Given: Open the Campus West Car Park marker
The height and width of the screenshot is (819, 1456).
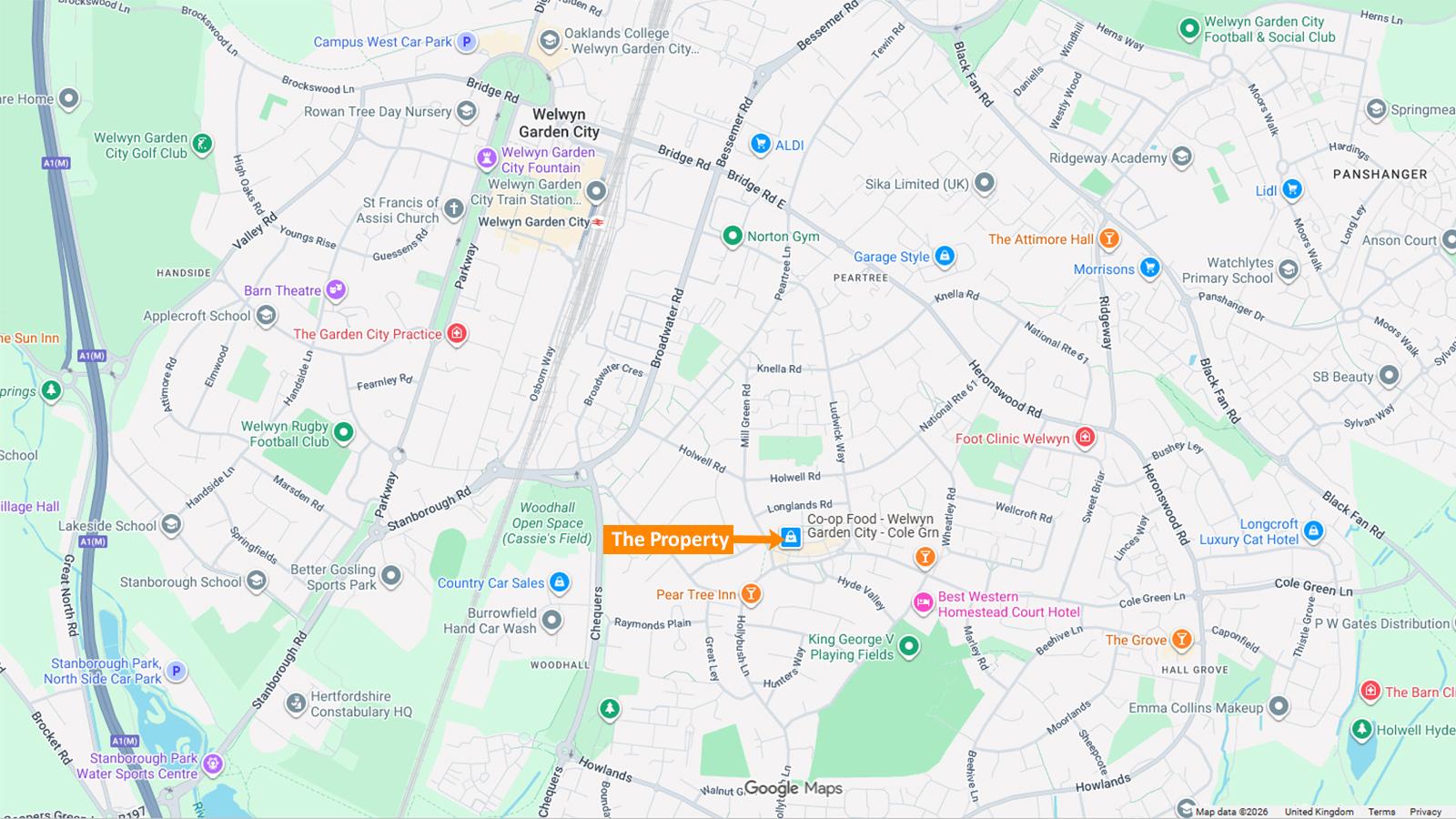Looking at the screenshot, I should 466,42.
